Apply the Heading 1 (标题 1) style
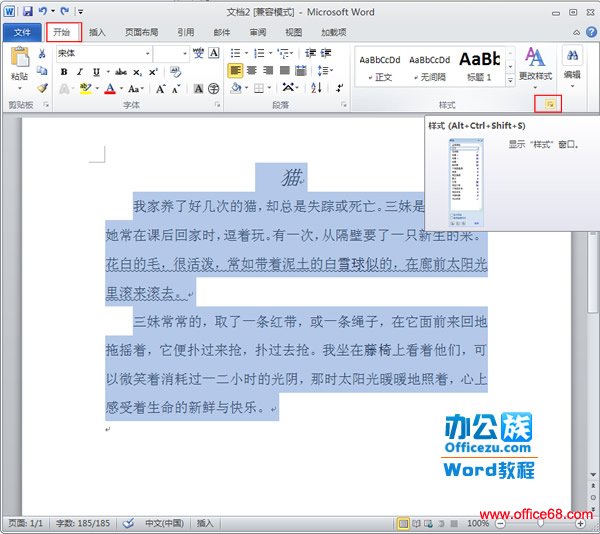 (x=480, y=68)
